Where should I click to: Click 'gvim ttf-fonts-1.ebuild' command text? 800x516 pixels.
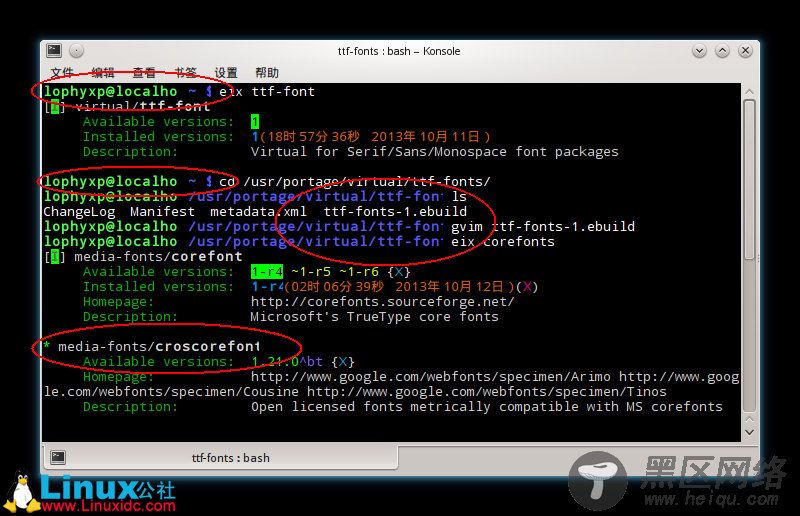coord(543,226)
